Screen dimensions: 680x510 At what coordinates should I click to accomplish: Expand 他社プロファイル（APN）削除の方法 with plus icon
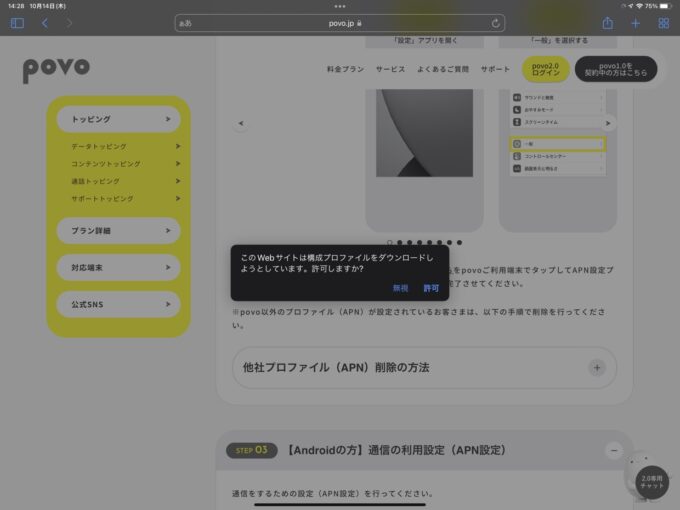(597, 368)
